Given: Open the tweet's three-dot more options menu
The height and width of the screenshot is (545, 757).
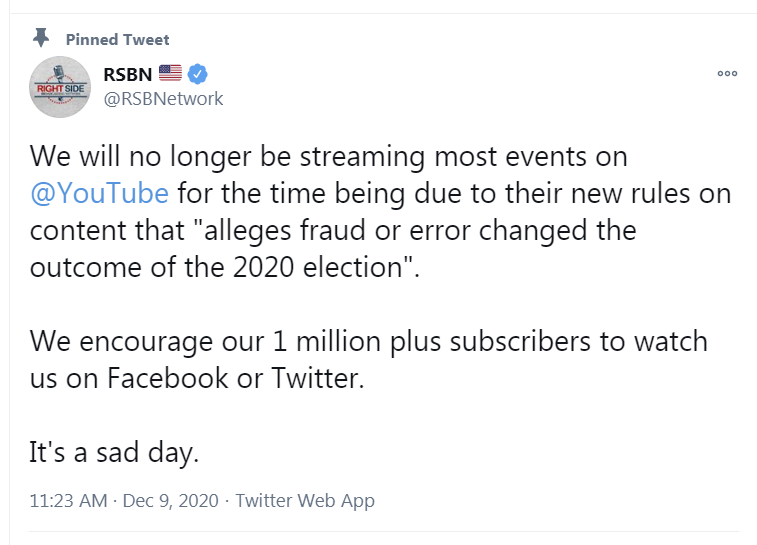Looking at the screenshot, I should click(x=727, y=73).
